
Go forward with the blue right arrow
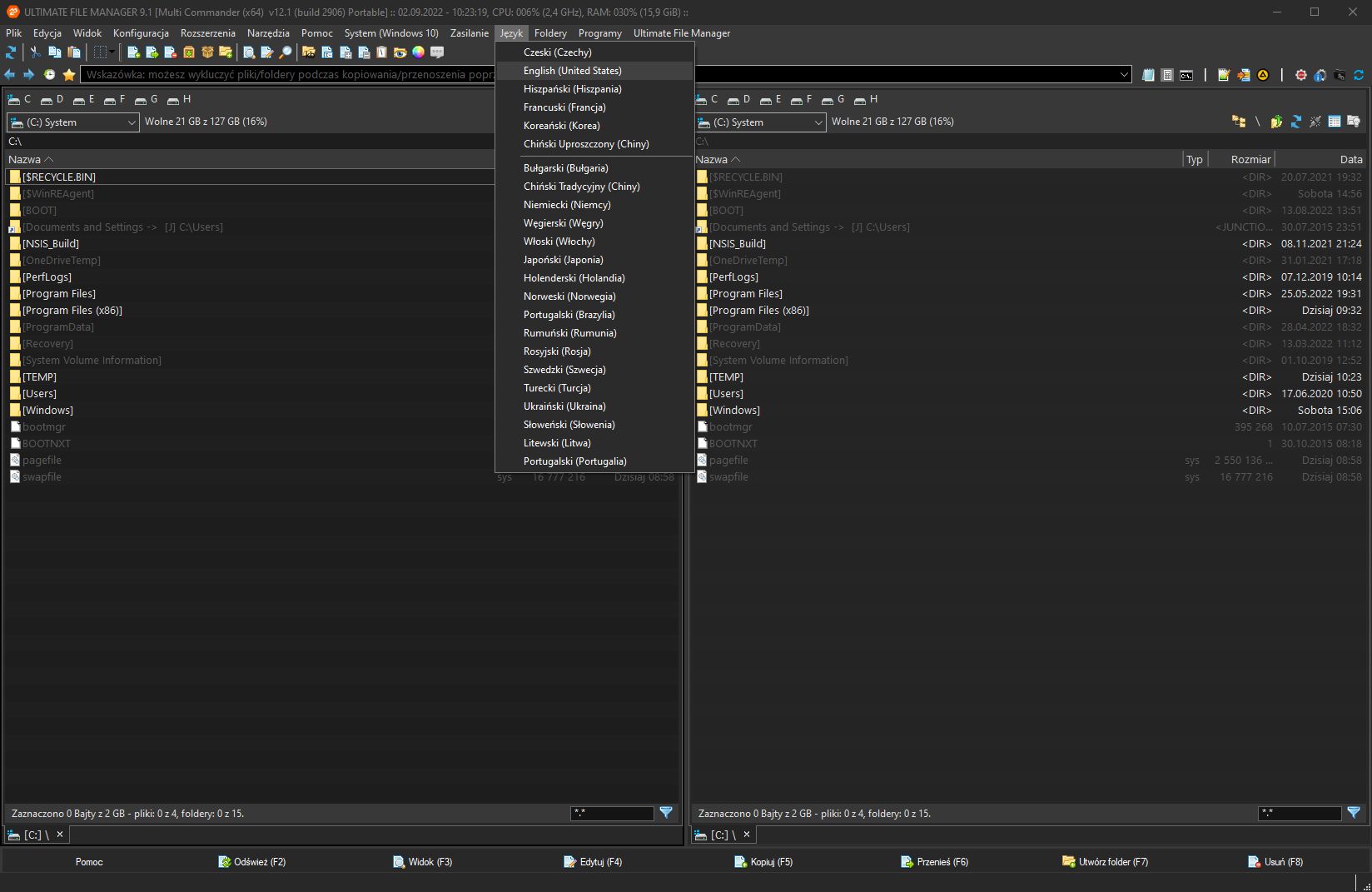click(x=28, y=74)
